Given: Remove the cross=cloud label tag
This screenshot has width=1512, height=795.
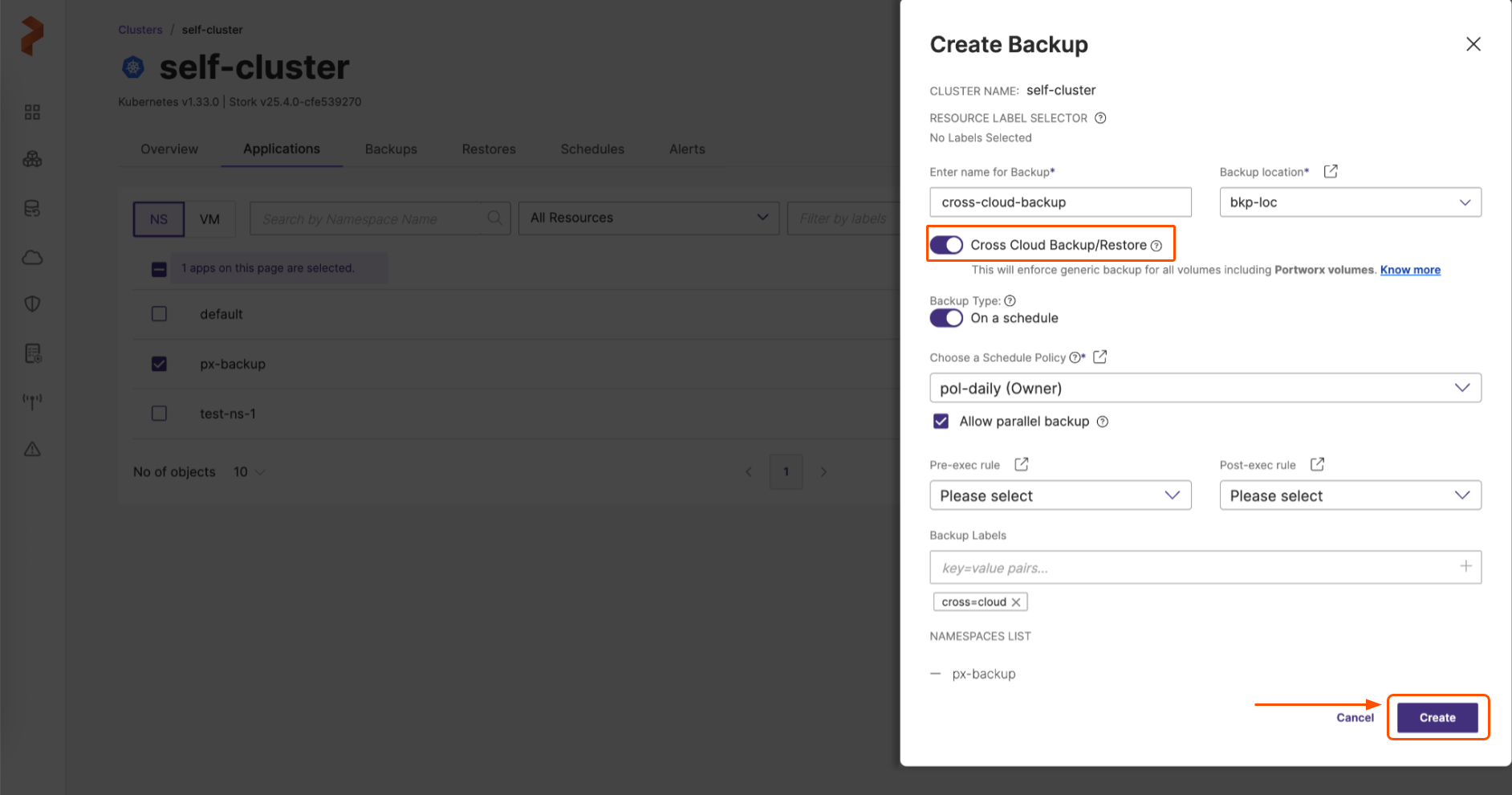Looking at the screenshot, I should coord(1016,602).
